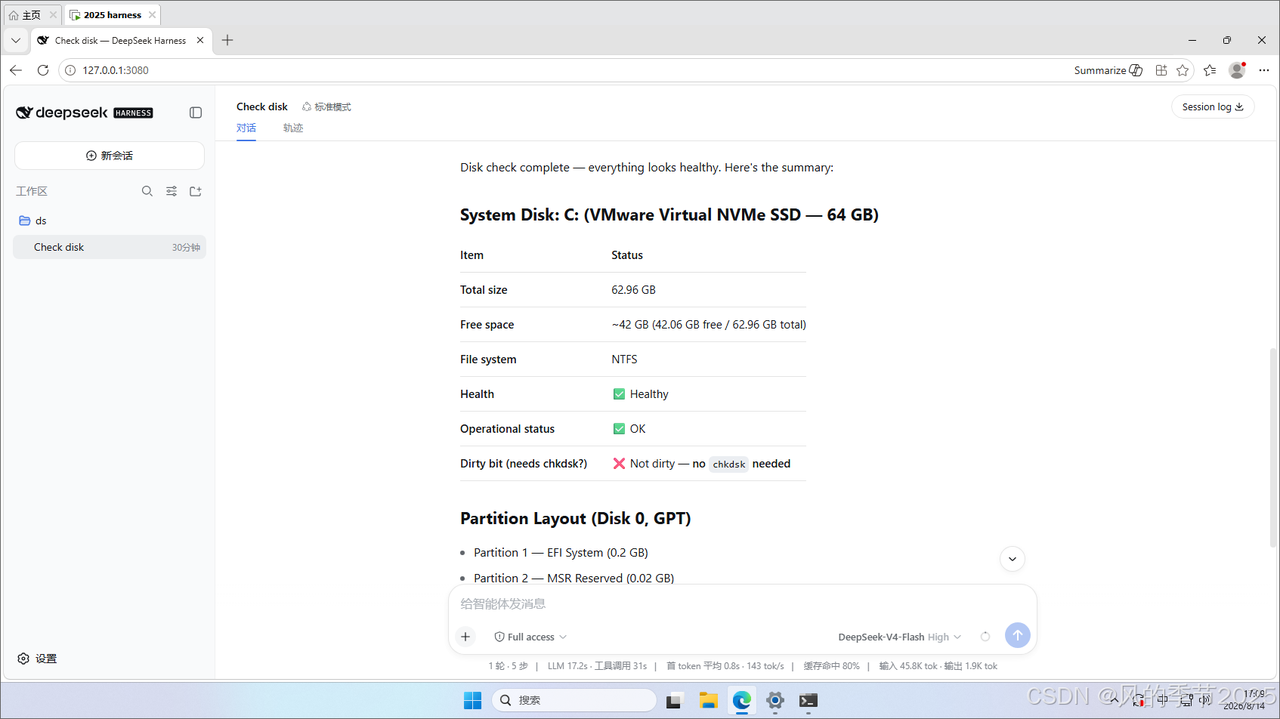
Task: Open the split screen icon in address bar
Action: point(1161,70)
